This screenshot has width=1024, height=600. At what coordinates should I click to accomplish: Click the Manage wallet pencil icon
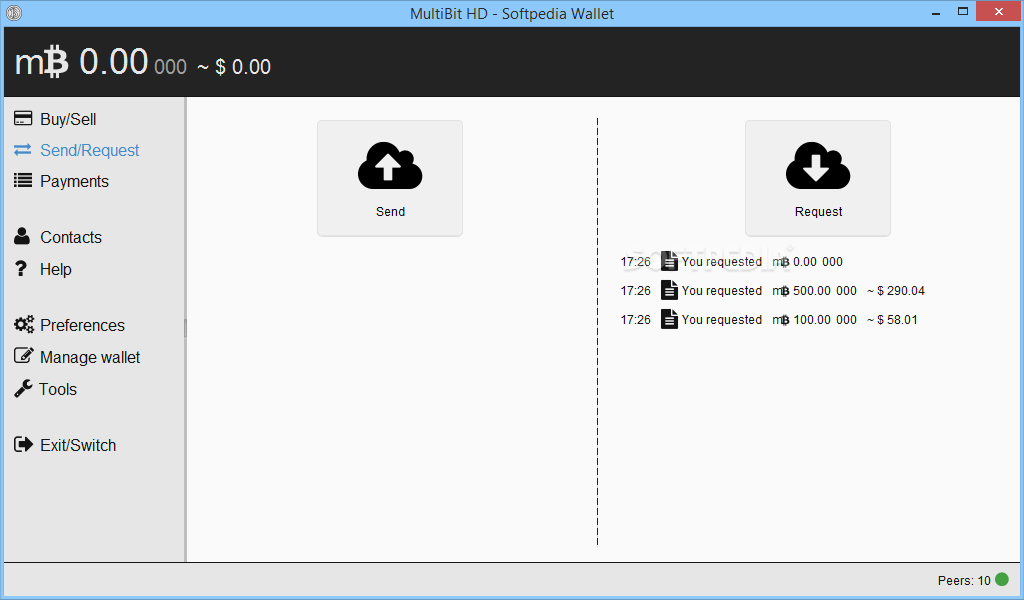(x=22, y=356)
